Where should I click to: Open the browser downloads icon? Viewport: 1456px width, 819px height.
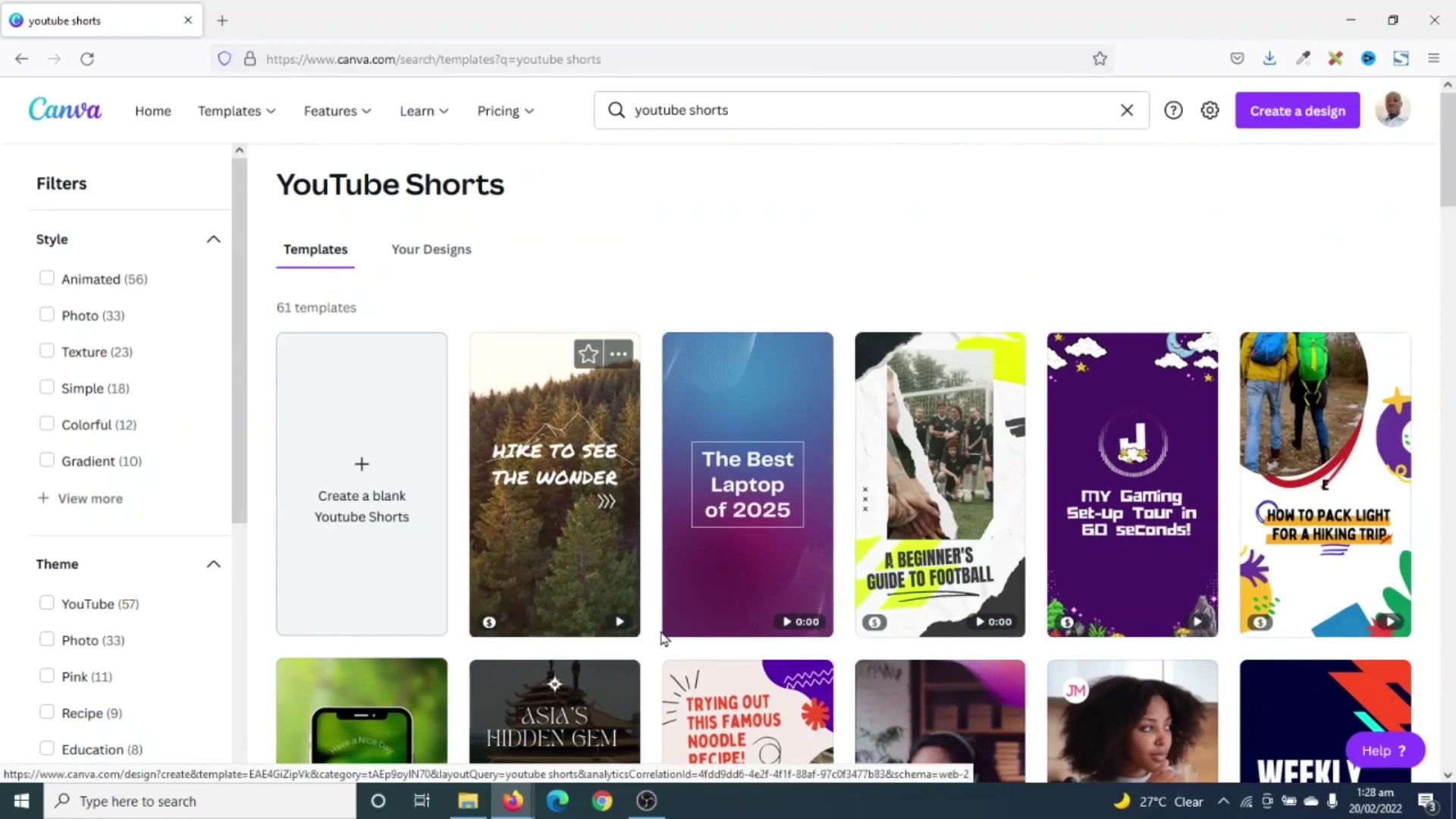click(1269, 58)
